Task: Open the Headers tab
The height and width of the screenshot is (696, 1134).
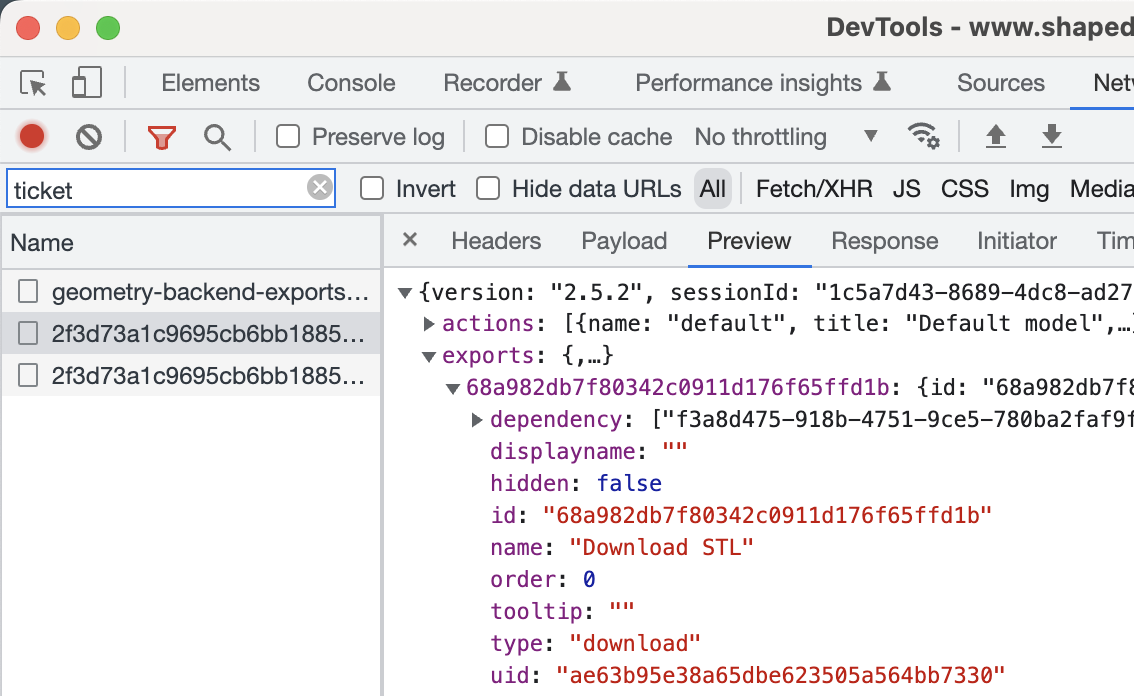Action: pos(496,241)
